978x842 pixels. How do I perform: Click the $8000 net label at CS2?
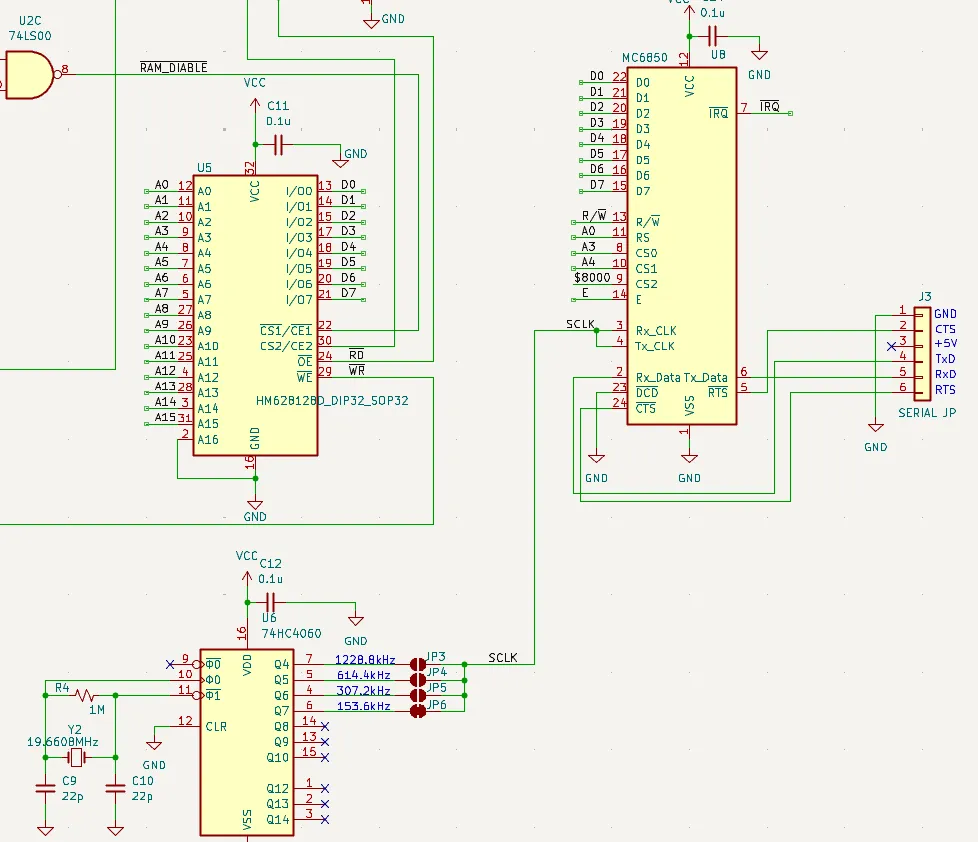pyautogui.click(x=592, y=278)
